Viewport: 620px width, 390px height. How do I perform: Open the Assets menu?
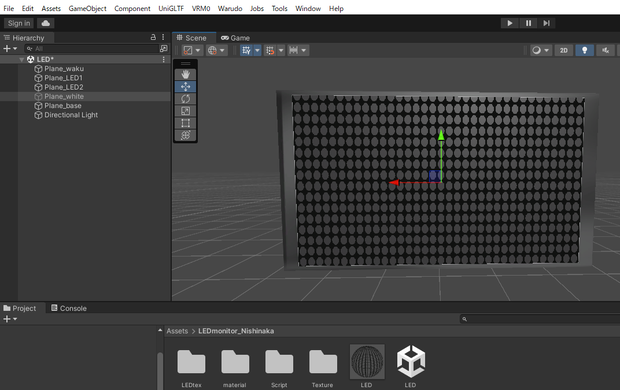coord(51,8)
